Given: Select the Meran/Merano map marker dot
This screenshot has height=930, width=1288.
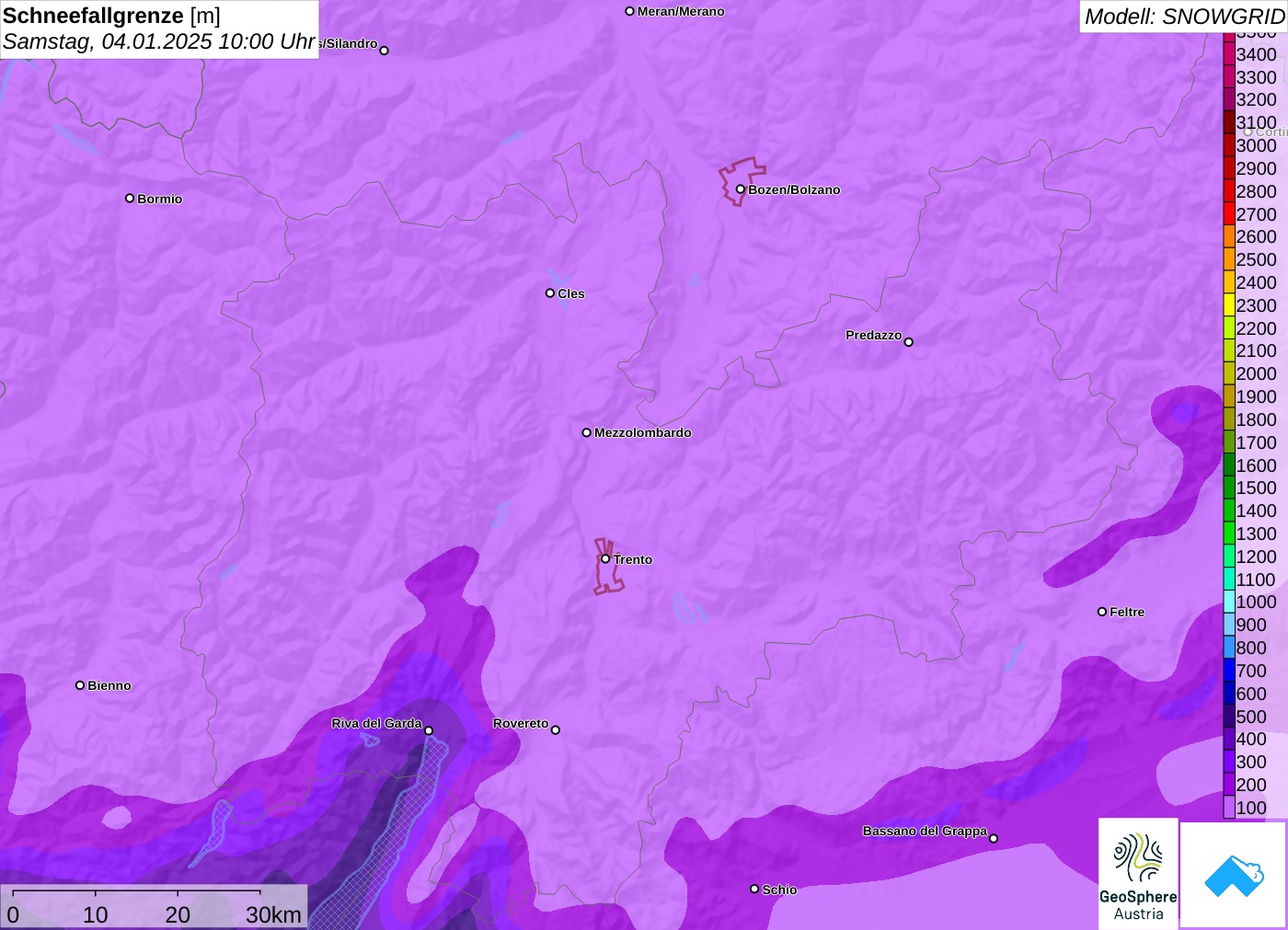Looking at the screenshot, I should click(630, 11).
